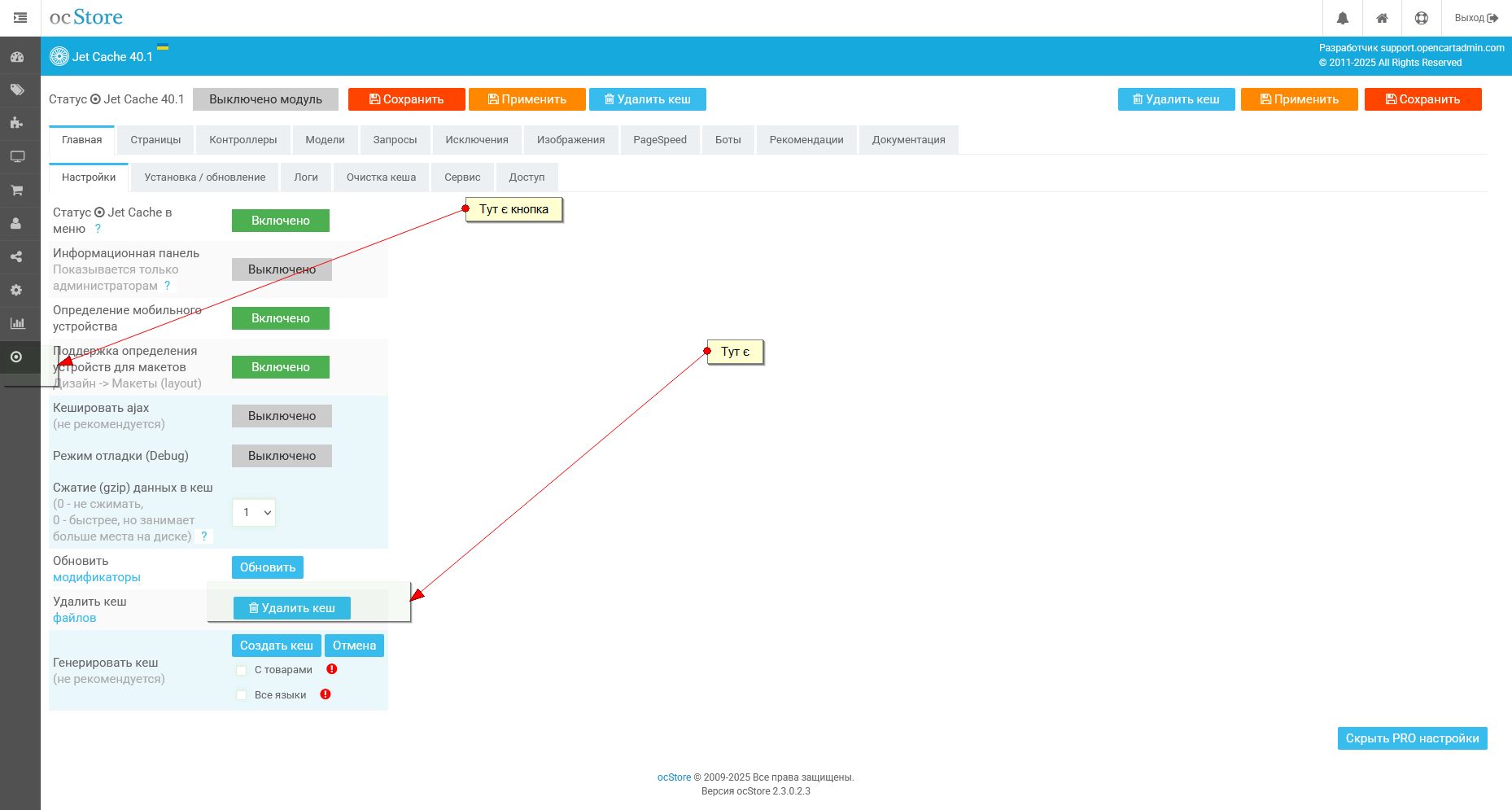Click the 'Отмена' button
The width and height of the screenshot is (1512, 810).
point(354,646)
